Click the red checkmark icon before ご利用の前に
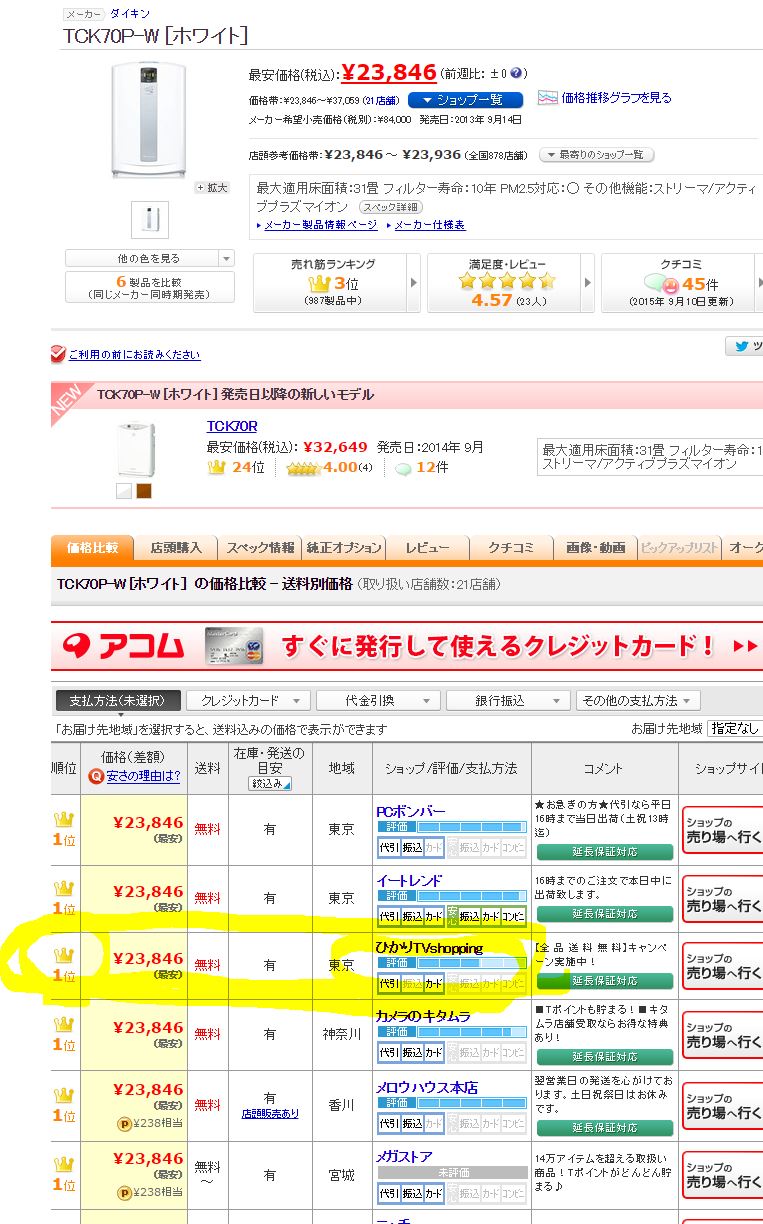 (58, 354)
